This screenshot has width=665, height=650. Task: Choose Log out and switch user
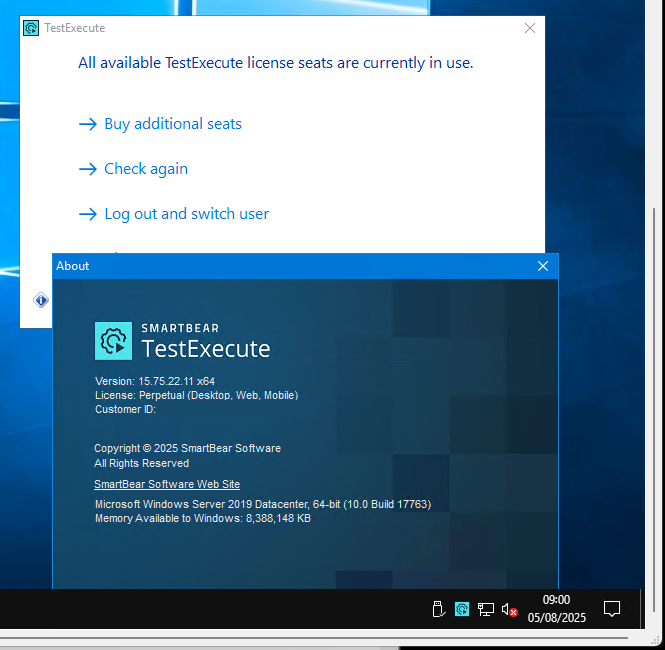click(x=187, y=214)
